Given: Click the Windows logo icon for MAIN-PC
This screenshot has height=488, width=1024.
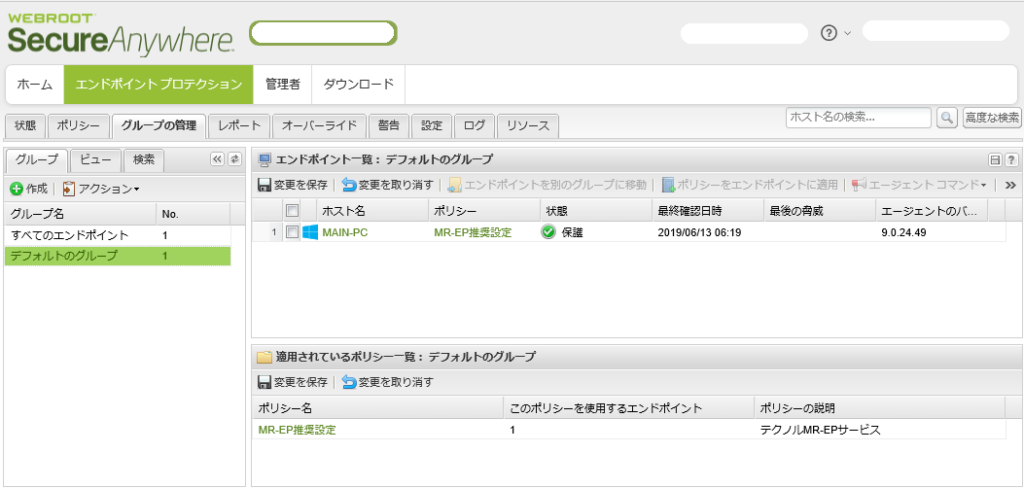Looking at the screenshot, I should (310, 232).
